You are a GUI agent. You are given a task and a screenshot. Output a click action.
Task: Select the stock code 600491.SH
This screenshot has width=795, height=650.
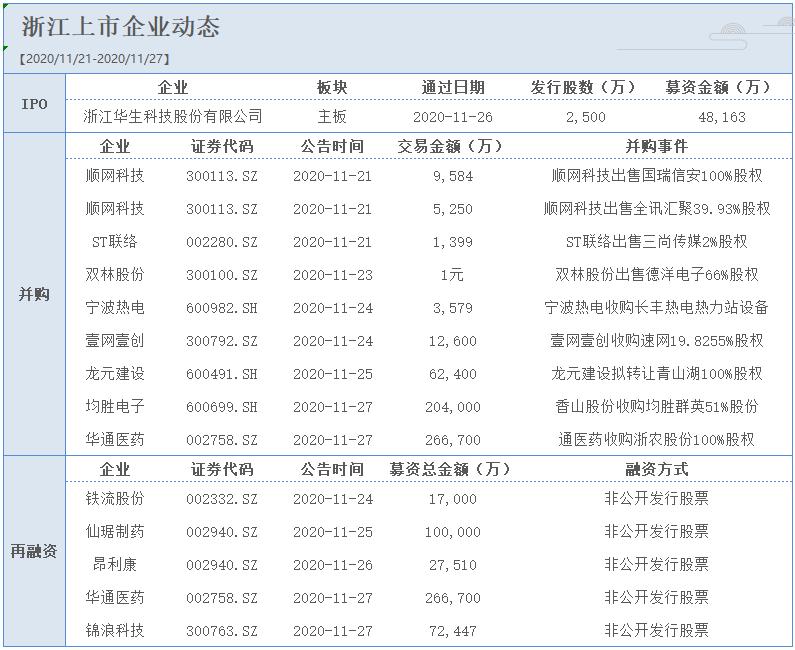tap(222, 374)
